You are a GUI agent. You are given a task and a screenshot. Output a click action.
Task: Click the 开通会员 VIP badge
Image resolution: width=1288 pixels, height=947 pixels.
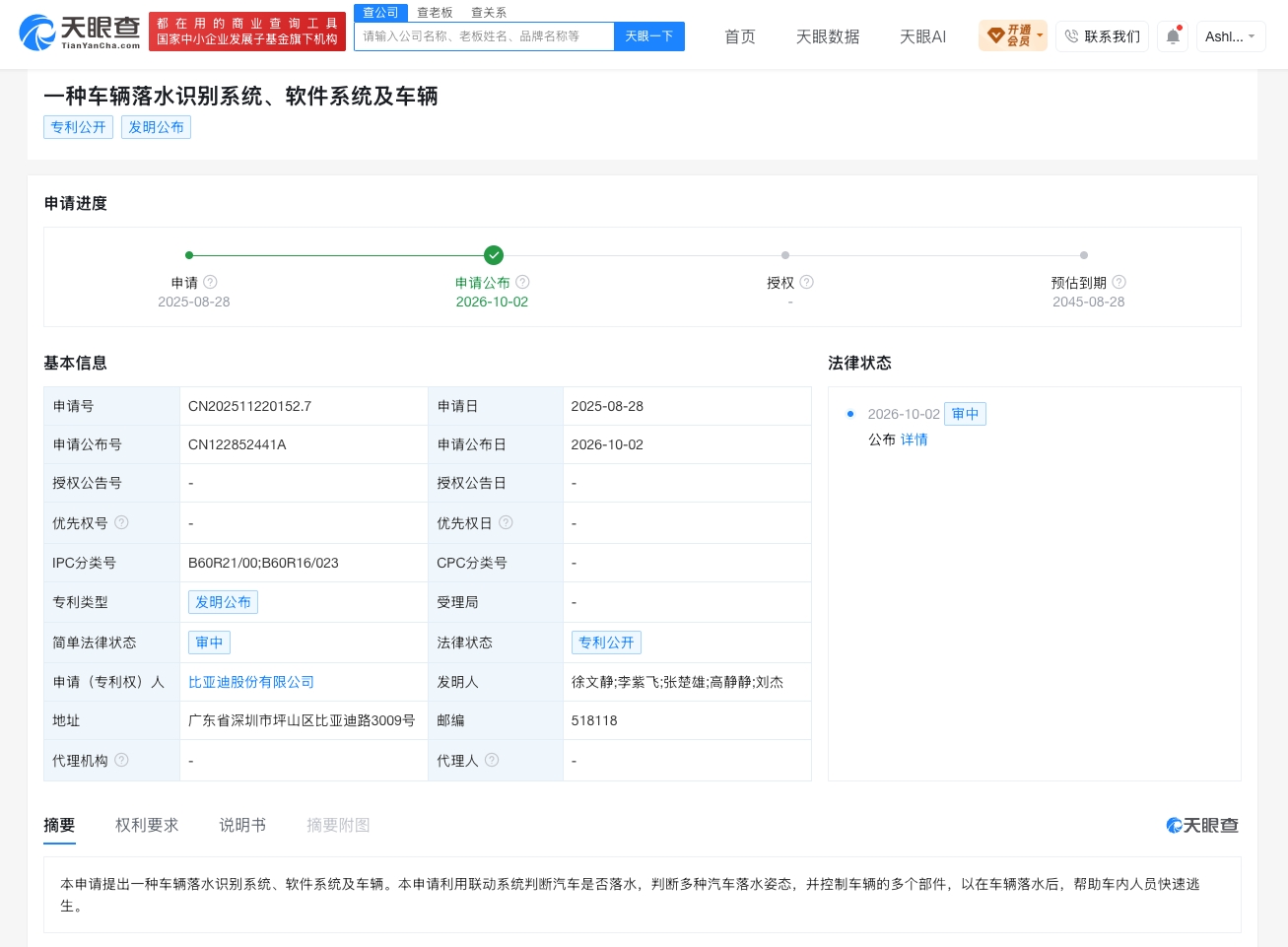tap(1013, 36)
